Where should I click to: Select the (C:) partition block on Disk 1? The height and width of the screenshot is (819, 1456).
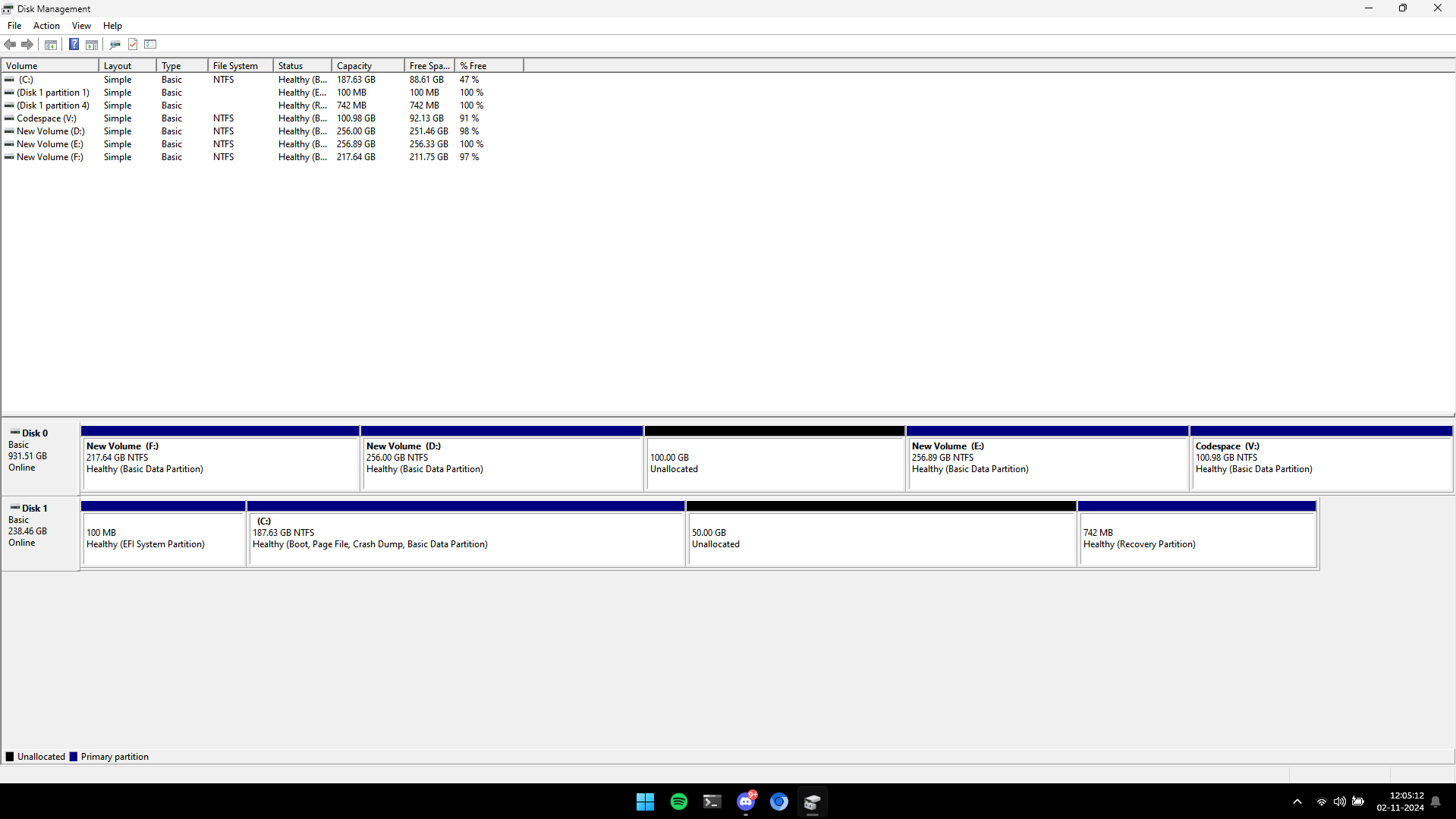(x=466, y=538)
